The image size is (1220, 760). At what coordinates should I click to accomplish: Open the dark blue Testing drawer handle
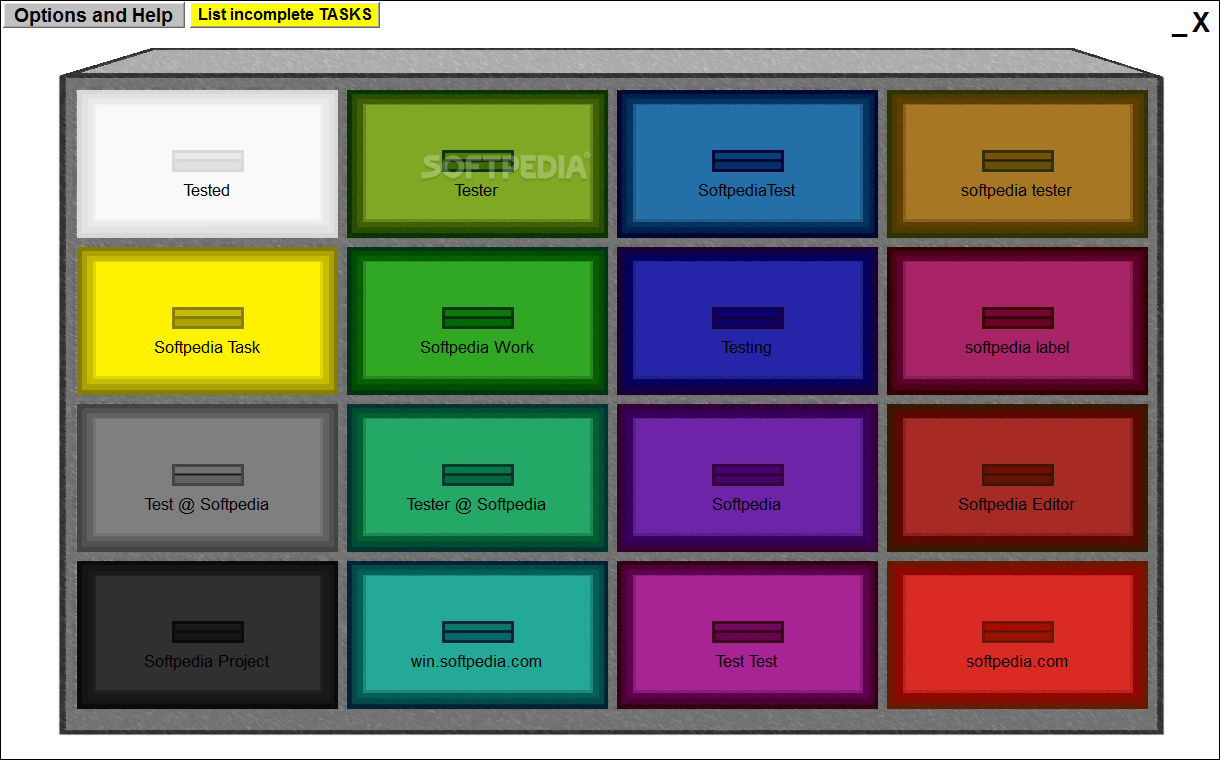(x=748, y=318)
